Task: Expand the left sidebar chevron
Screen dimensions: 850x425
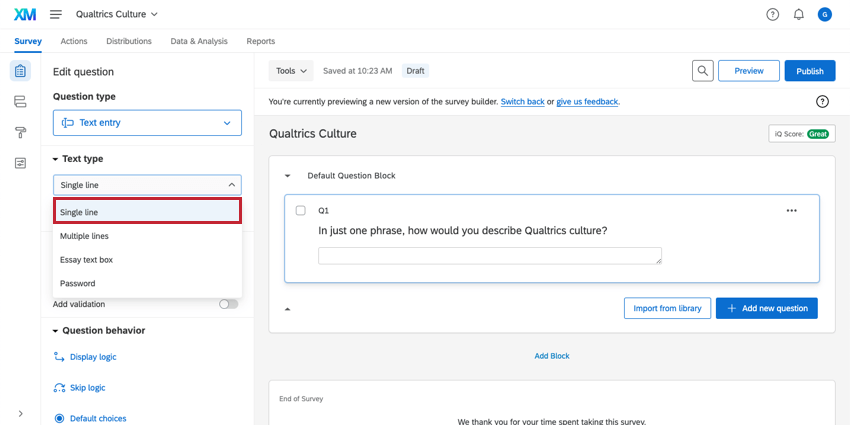Action: 21,414
